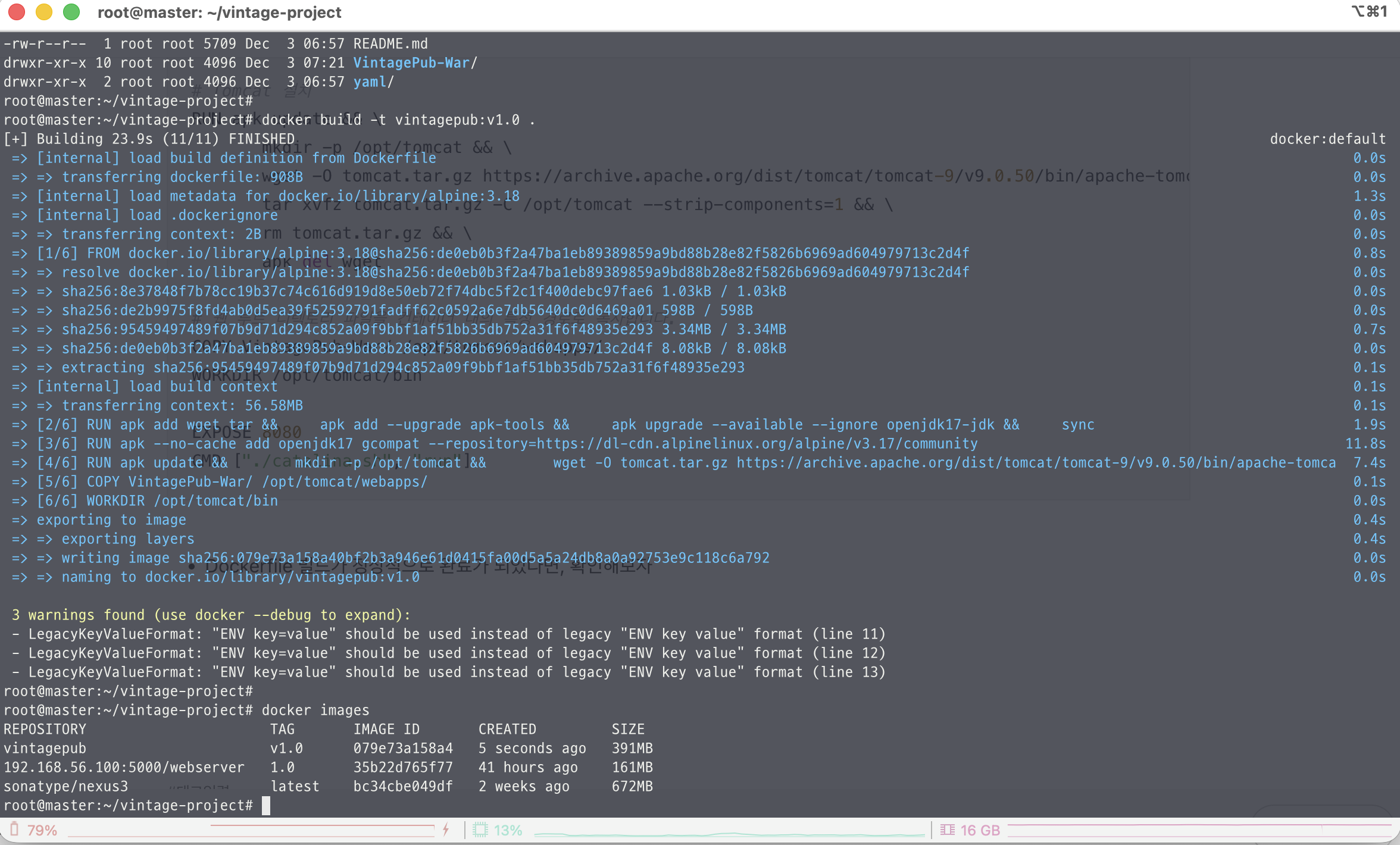Screen dimensions: 1400x845
Task: Click the 13% CPU usage label
Action: click(x=508, y=830)
